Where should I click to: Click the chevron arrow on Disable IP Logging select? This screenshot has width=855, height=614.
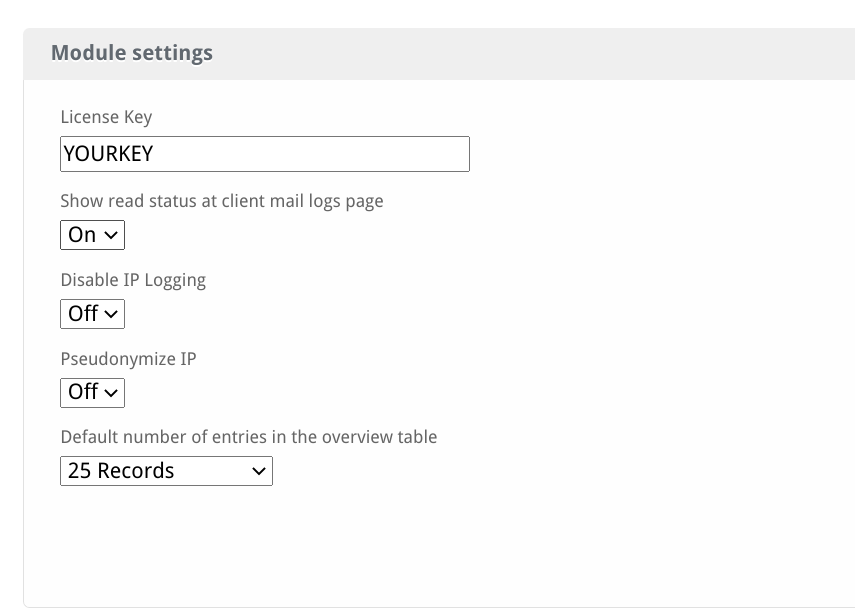(111, 314)
